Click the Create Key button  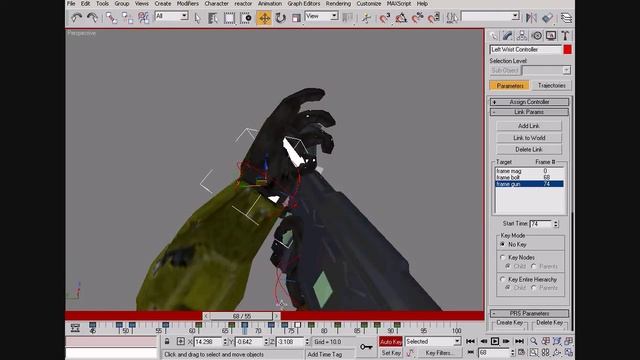(x=509, y=323)
